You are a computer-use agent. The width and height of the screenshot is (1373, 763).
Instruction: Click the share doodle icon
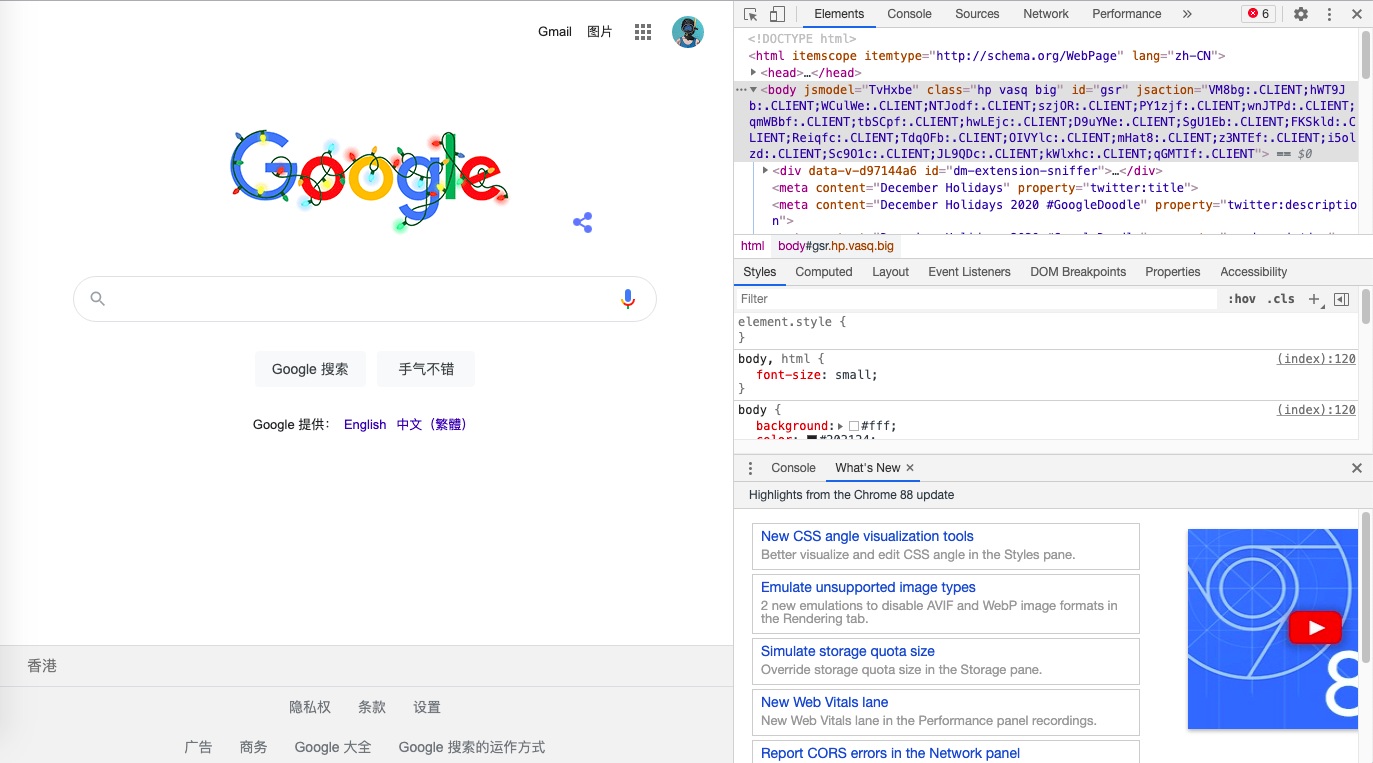(x=582, y=223)
